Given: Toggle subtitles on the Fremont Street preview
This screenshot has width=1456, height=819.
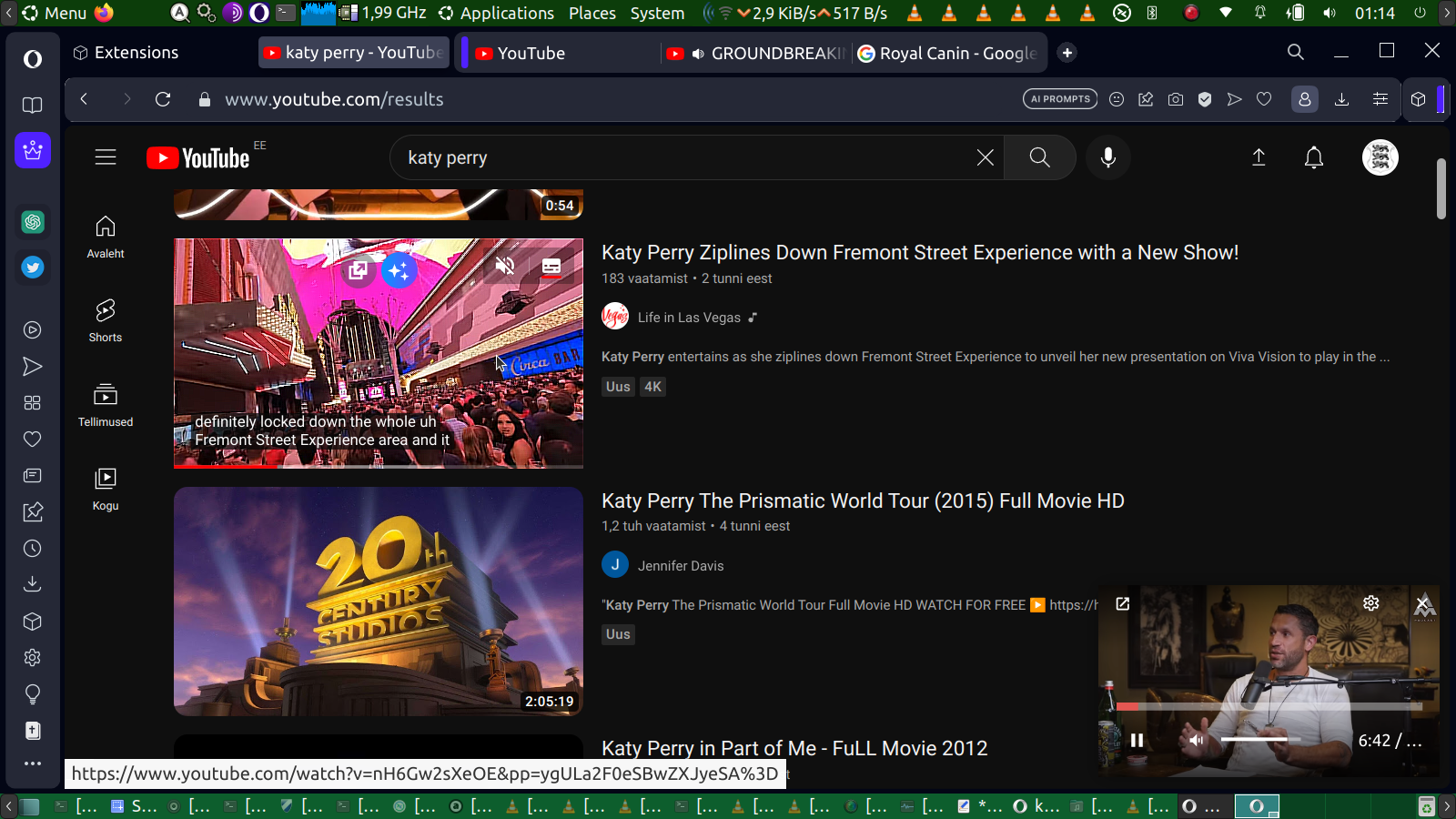Looking at the screenshot, I should click(551, 266).
